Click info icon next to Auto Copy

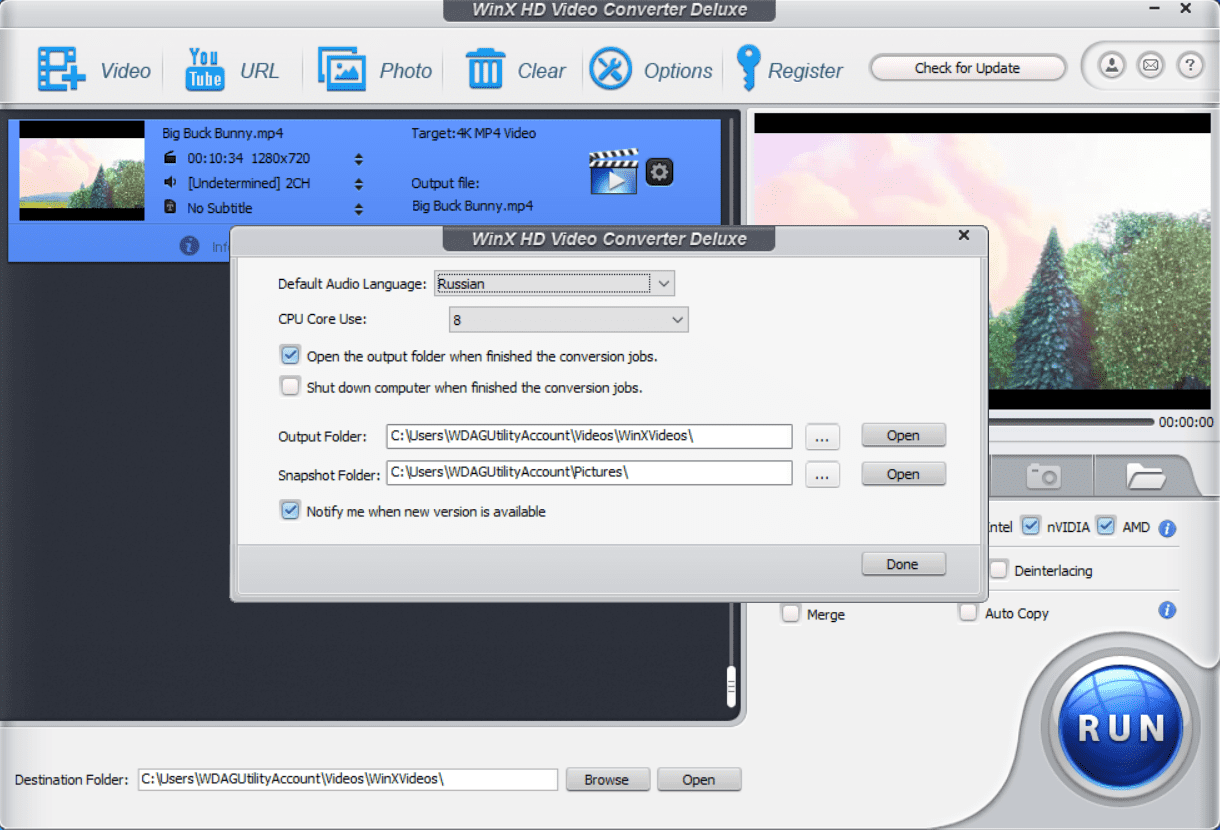[x=1167, y=610]
